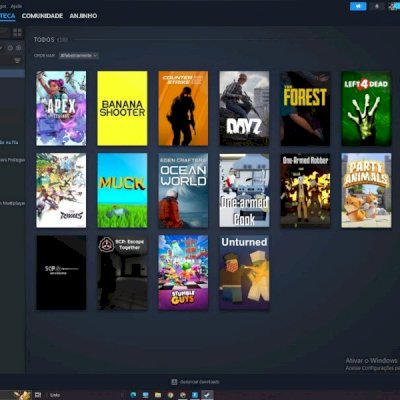
Task: Switch library to grid view icon
Action: pos(17,32)
